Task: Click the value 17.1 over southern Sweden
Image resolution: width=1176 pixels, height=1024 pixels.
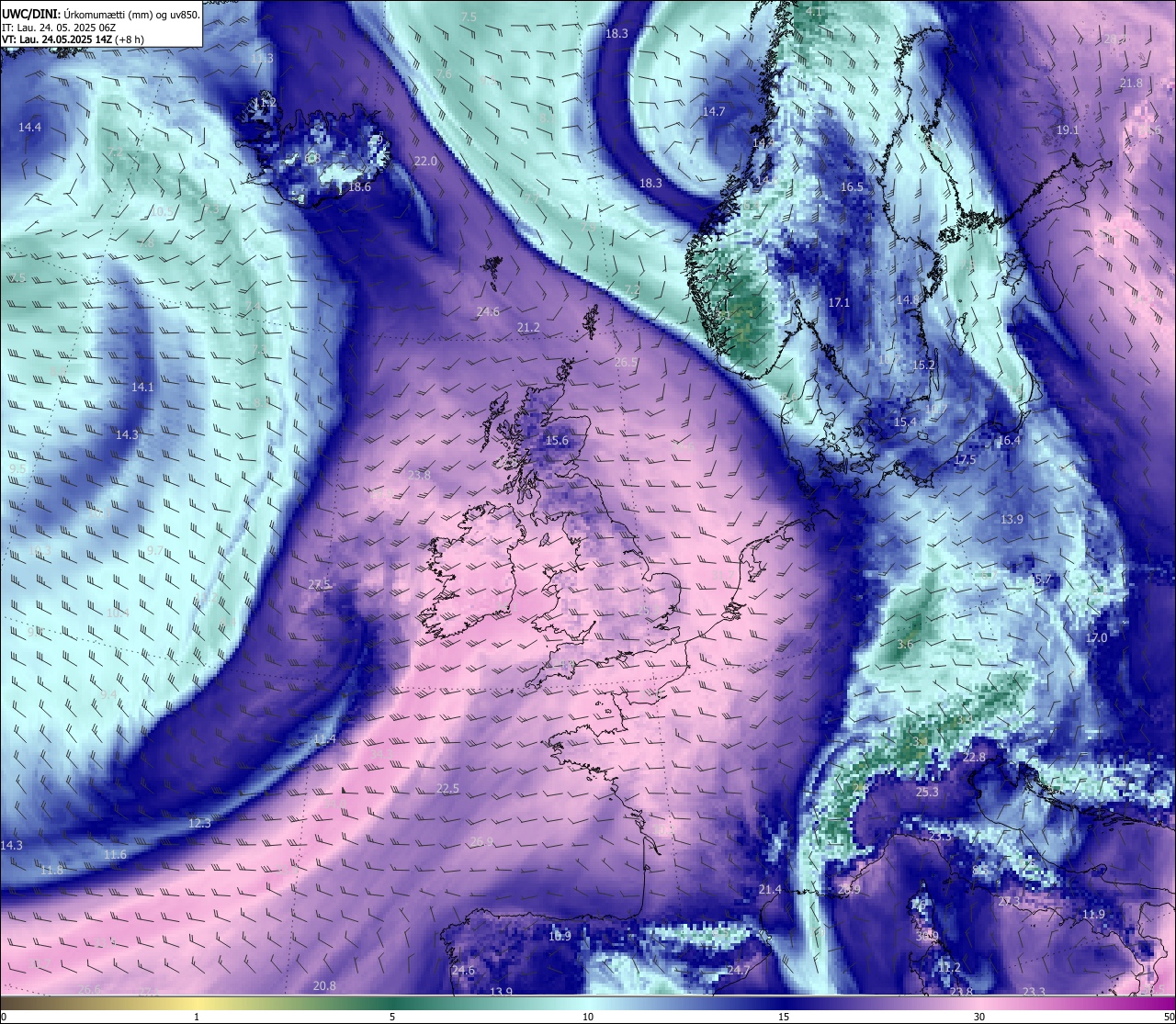Action: (x=839, y=302)
